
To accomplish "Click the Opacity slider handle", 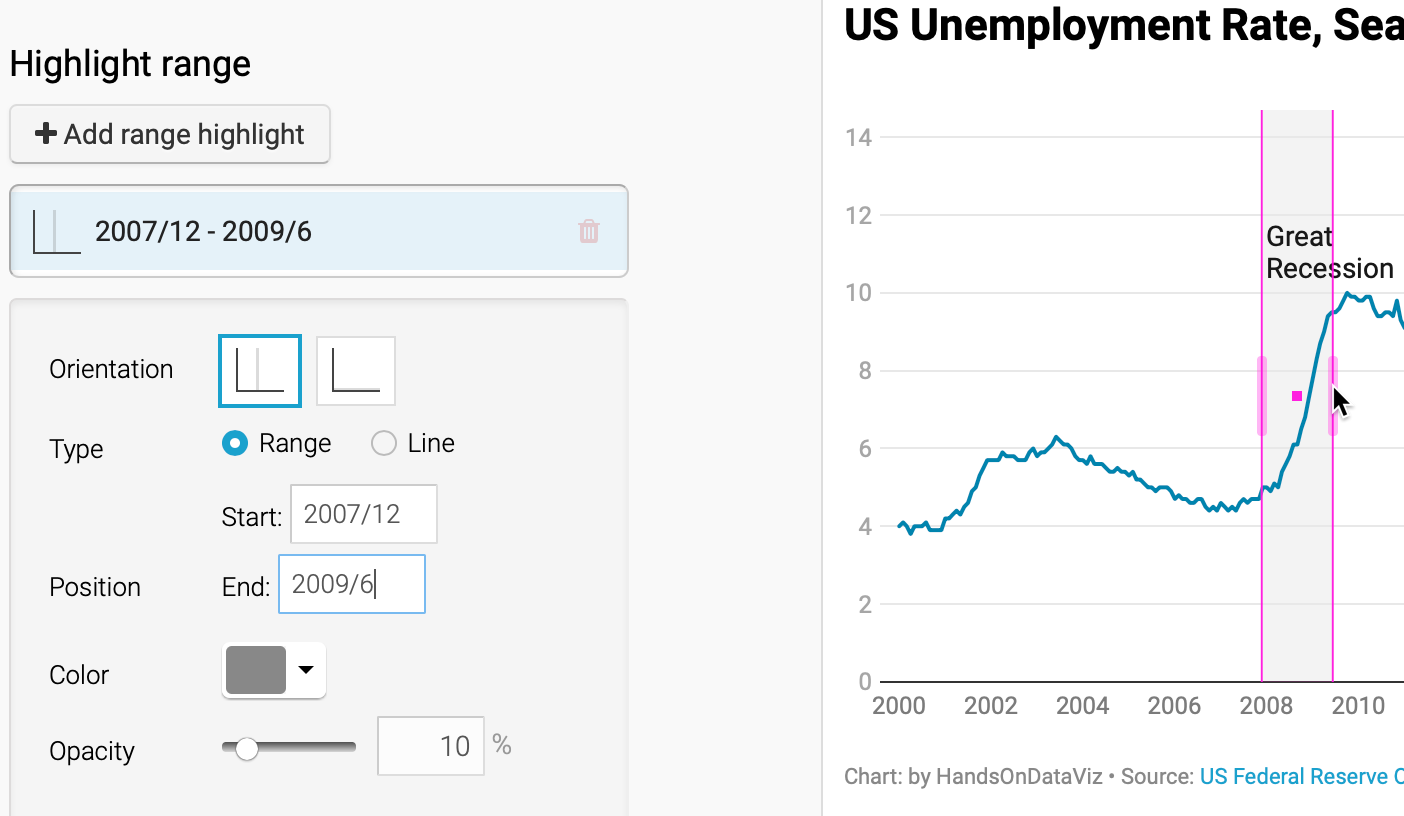I will [246, 748].
